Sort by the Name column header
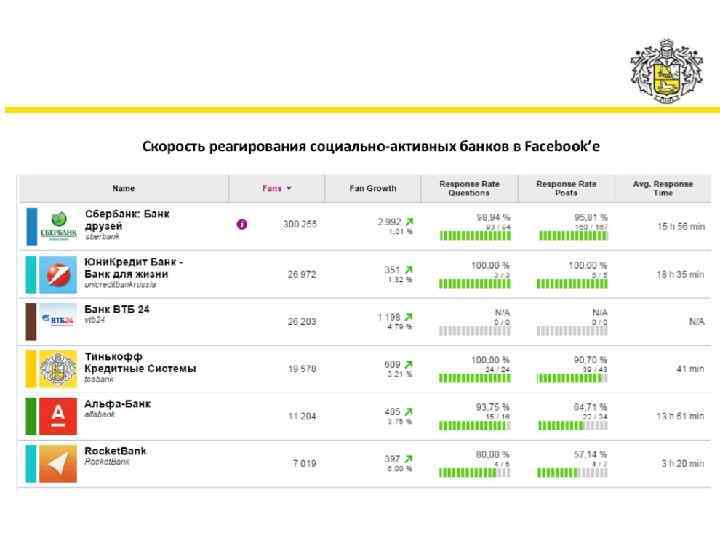Viewport: 720px width, 540px height. [124, 188]
